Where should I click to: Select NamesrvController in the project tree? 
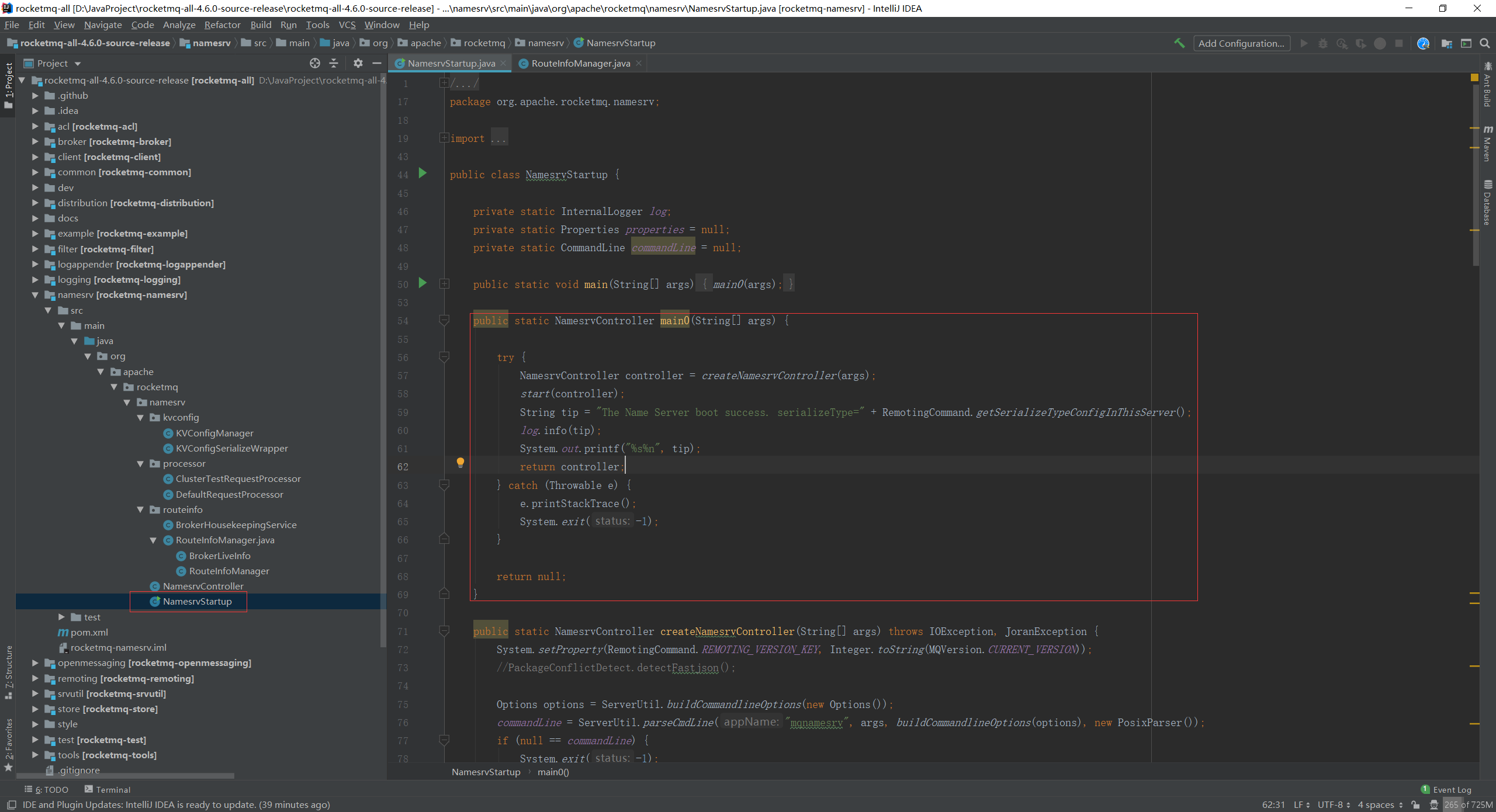tap(203, 586)
